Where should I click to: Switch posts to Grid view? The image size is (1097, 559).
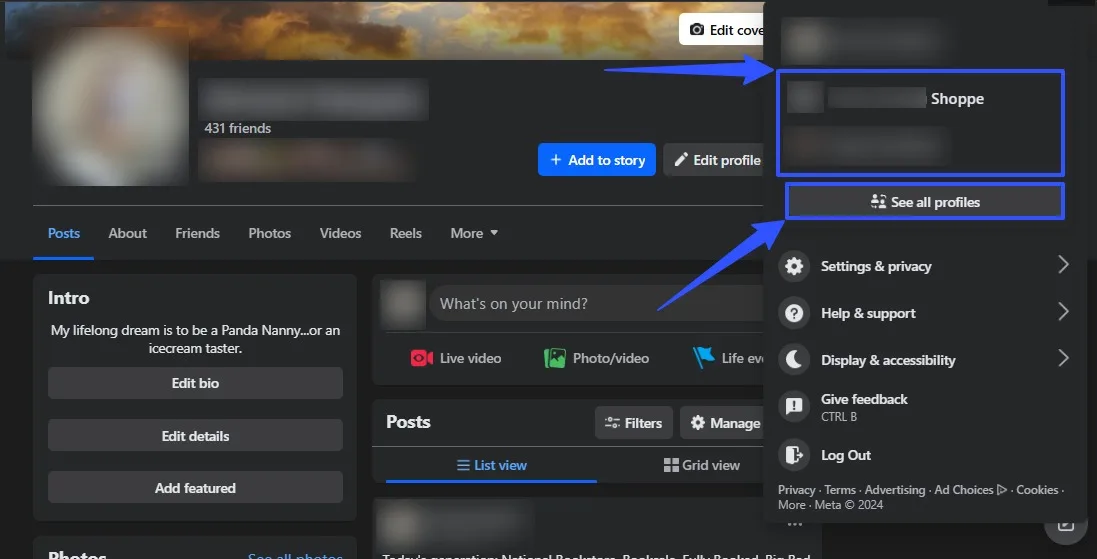tap(702, 465)
